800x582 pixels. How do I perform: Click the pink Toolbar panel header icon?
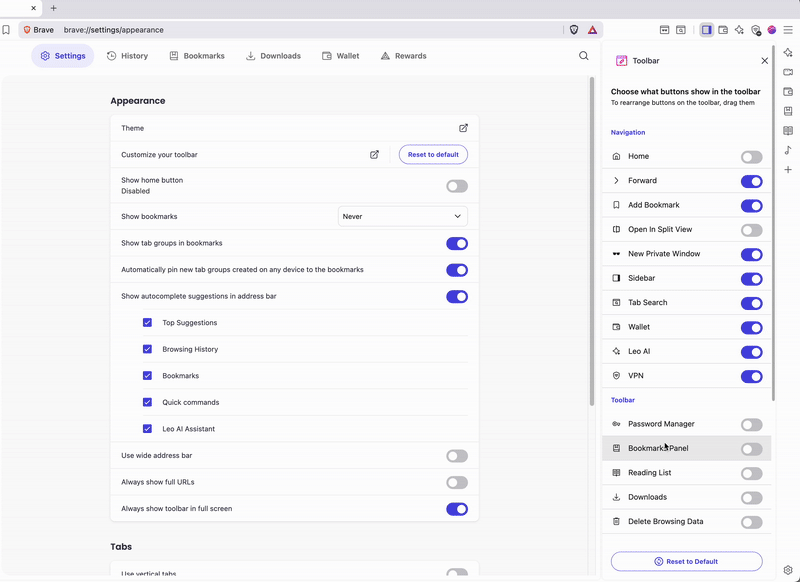pos(621,61)
